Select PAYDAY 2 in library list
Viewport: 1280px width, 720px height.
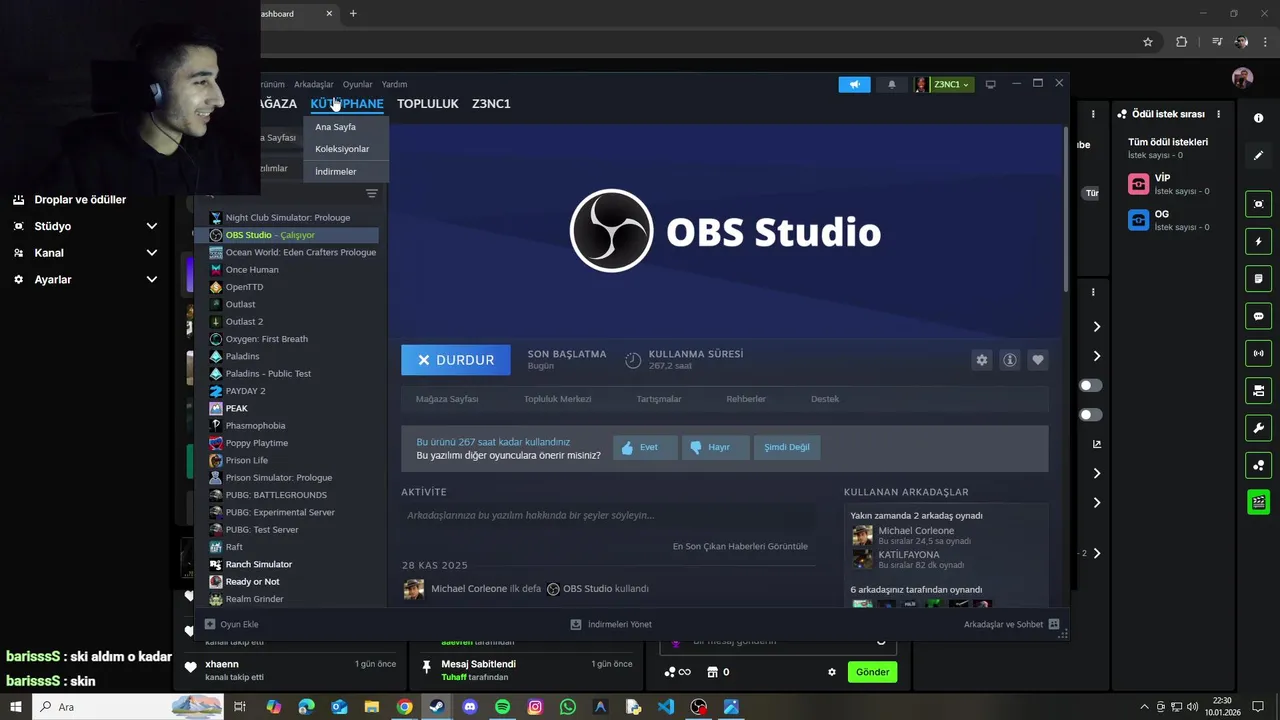(x=245, y=391)
